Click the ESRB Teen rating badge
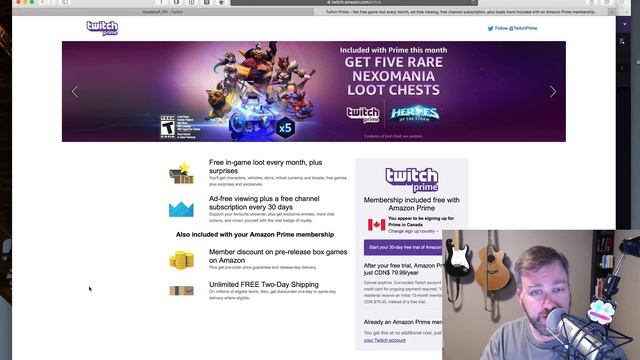The image size is (640, 360). click(167, 127)
